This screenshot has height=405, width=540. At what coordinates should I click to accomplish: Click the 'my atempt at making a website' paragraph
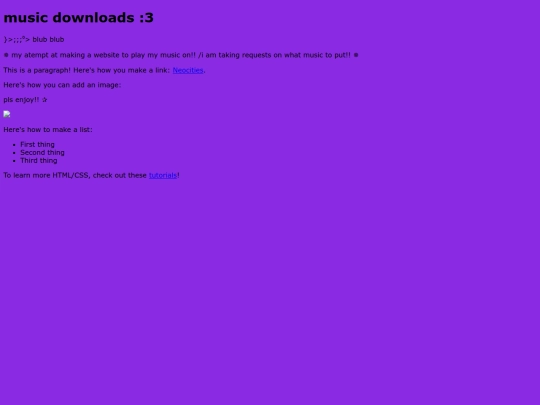pos(181,55)
